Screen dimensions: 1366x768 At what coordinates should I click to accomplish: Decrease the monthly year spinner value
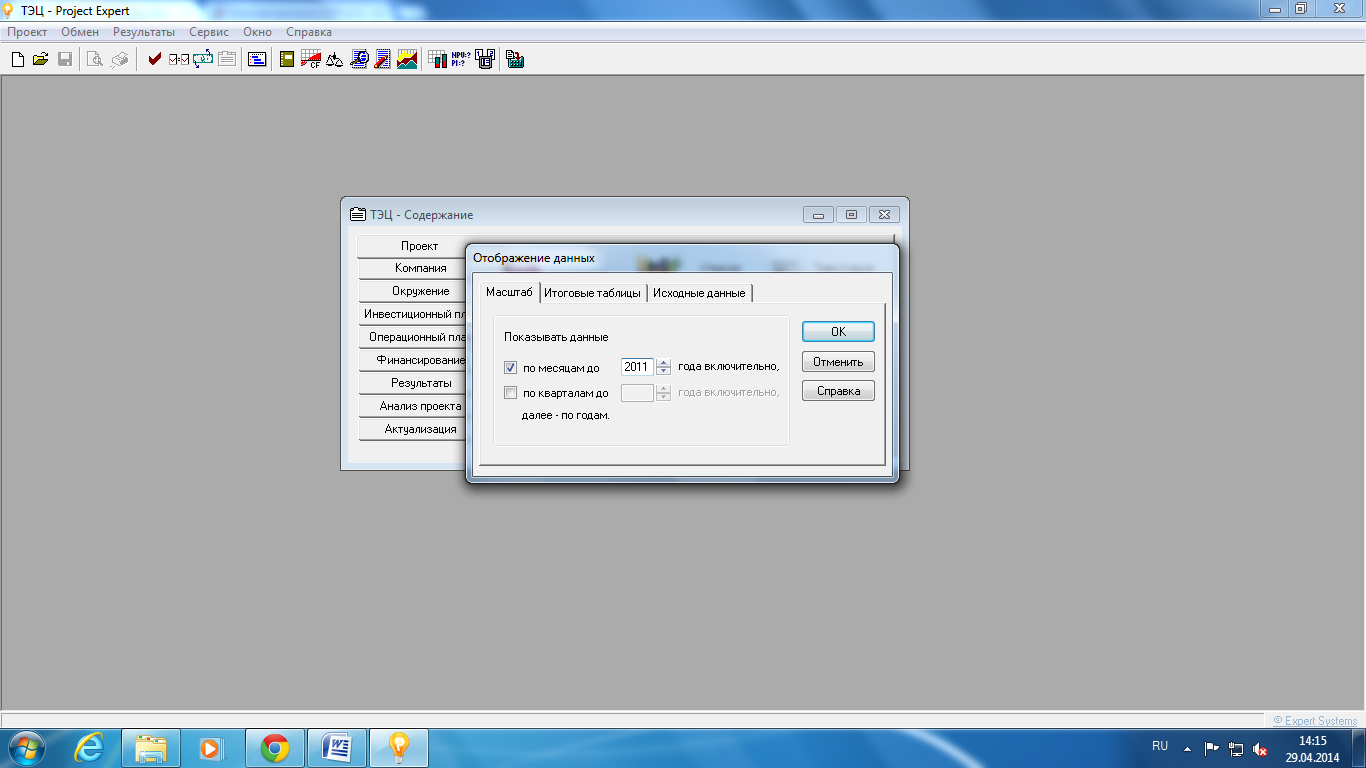click(663, 371)
